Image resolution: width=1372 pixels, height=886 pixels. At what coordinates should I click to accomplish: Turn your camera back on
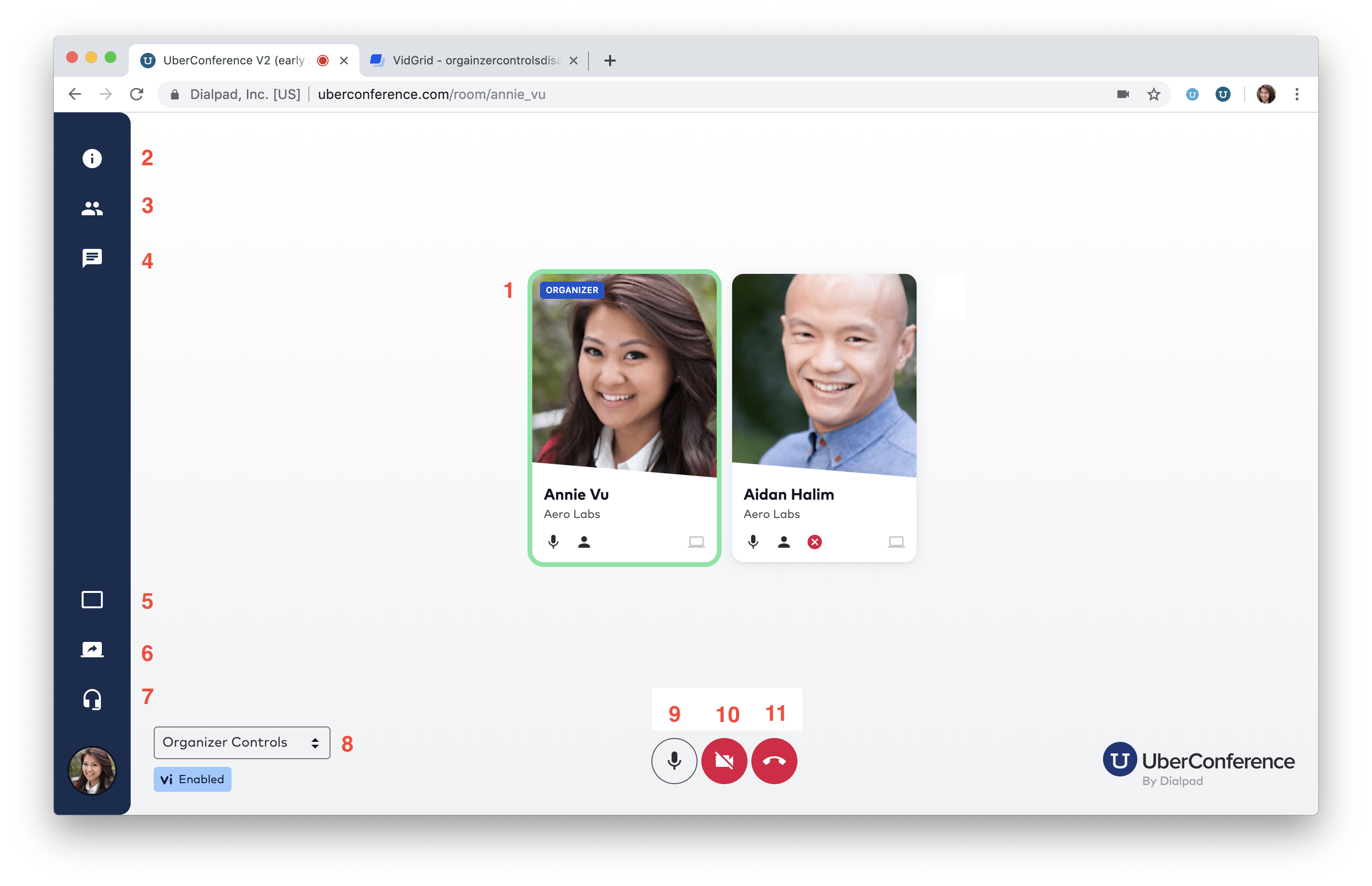pyautogui.click(x=724, y=761)
